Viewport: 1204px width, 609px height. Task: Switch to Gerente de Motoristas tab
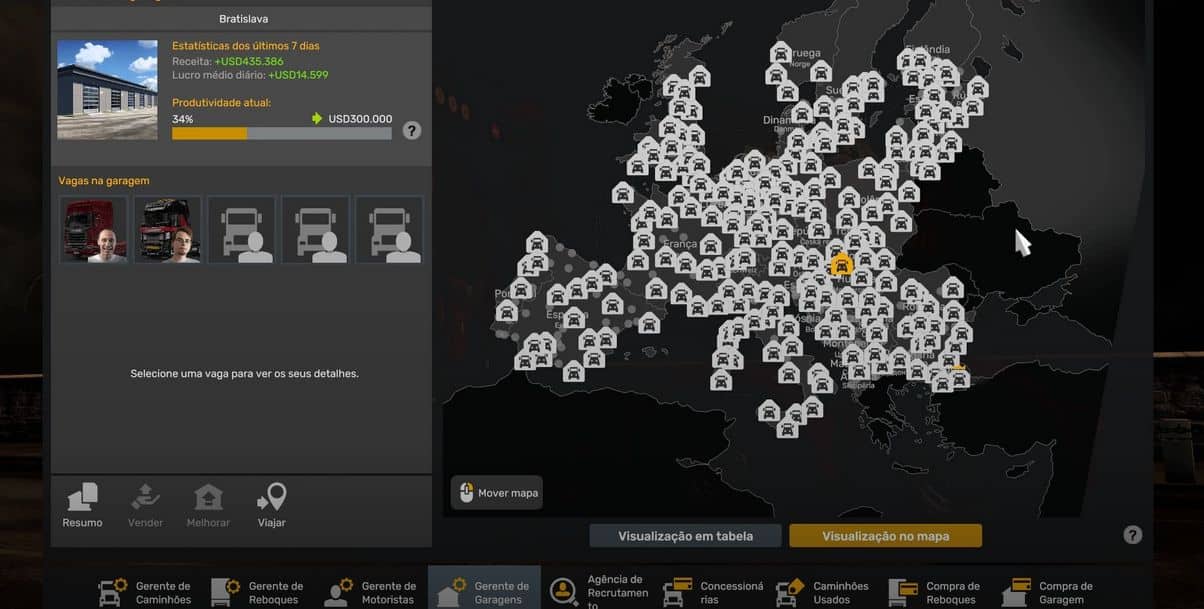(x=370, y=592)
